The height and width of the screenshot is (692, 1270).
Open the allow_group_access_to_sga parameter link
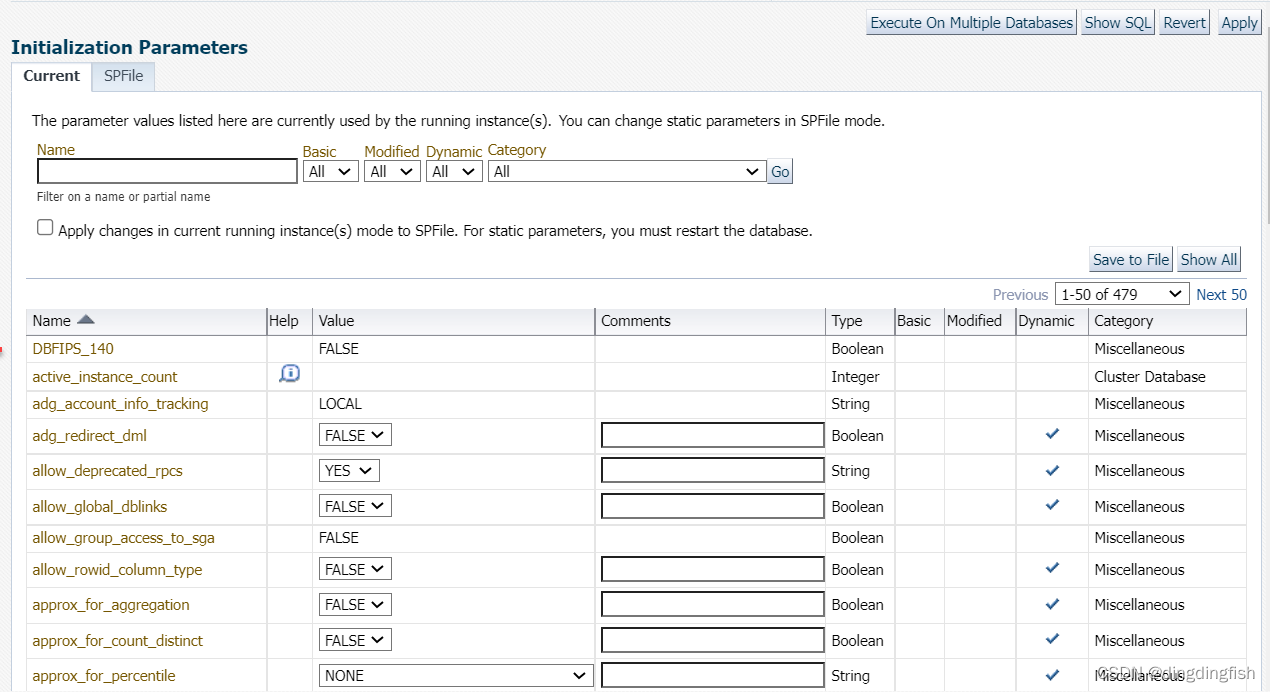[123, 537]
